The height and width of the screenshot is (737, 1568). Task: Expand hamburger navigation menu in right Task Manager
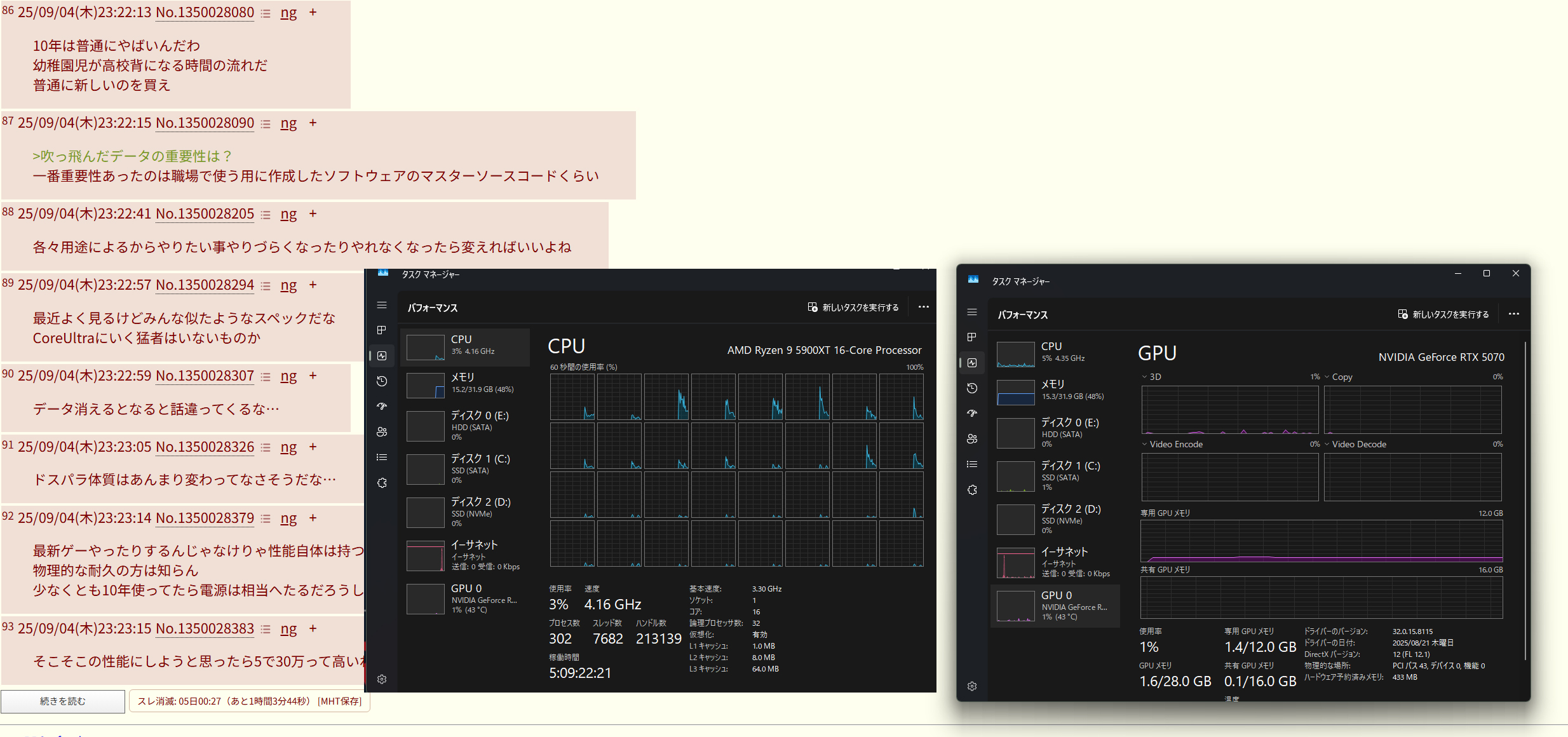tap(972, 312)
